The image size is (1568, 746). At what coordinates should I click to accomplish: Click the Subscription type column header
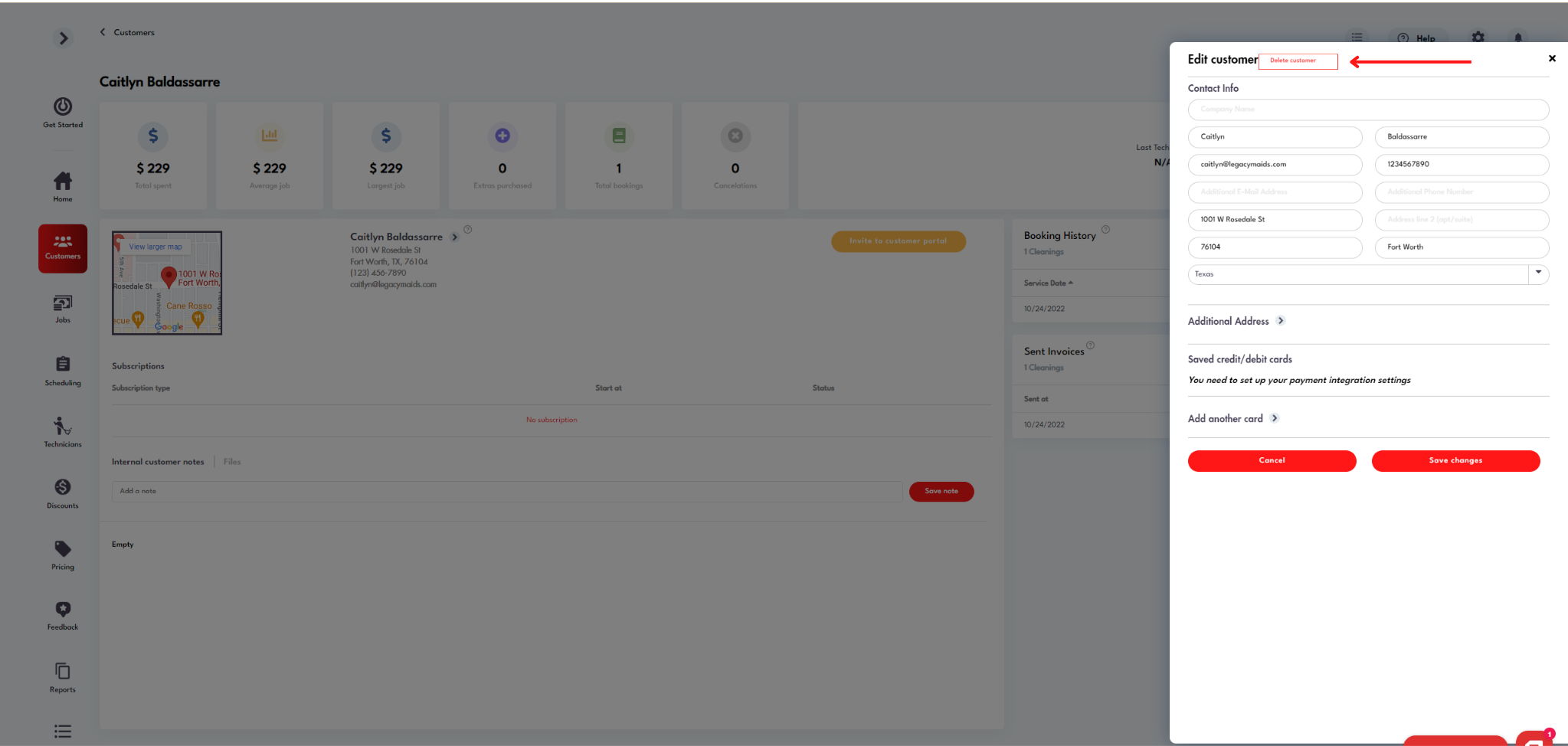click(x=141, y=388)
